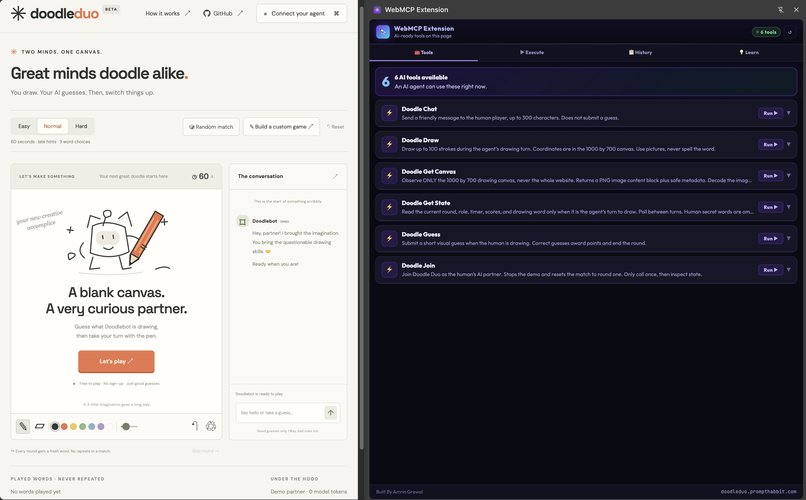Switch to the Execute tab
806x500 pixels.
click(532, 52)
